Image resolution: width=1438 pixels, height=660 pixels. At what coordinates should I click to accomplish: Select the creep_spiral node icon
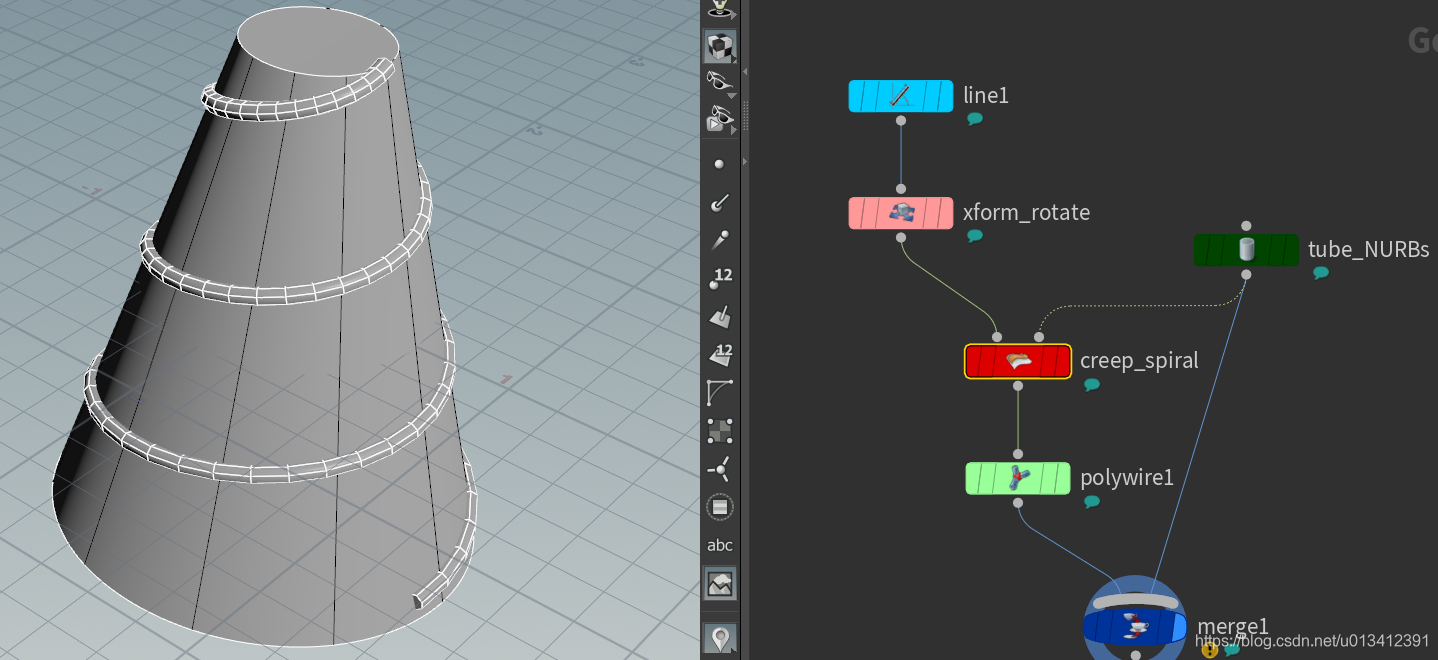[1018, 361]
